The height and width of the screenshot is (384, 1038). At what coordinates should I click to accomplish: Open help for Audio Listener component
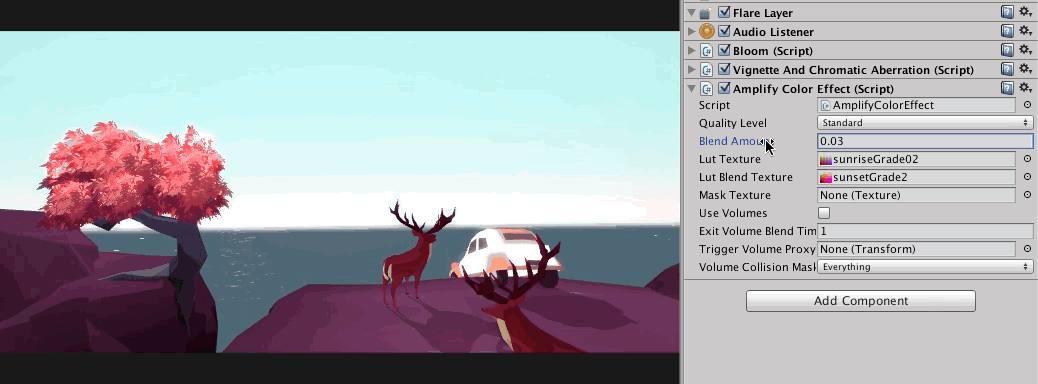[x=1007, y=31]
